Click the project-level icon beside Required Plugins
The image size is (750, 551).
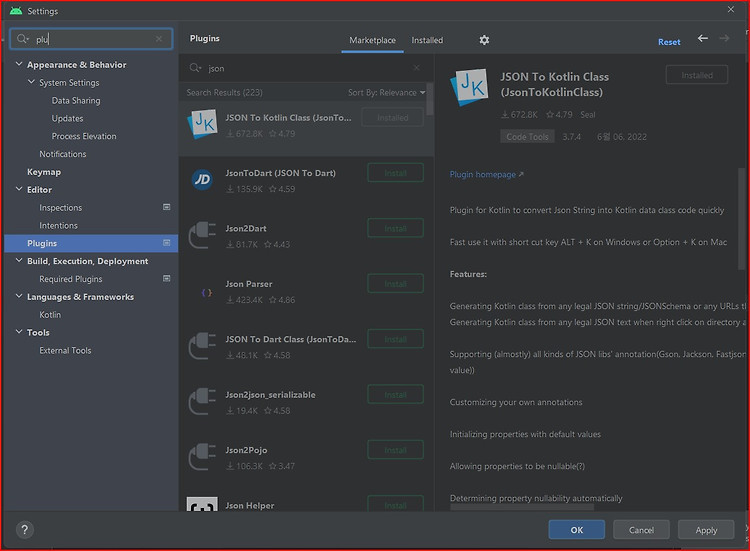tap(166, 278)
